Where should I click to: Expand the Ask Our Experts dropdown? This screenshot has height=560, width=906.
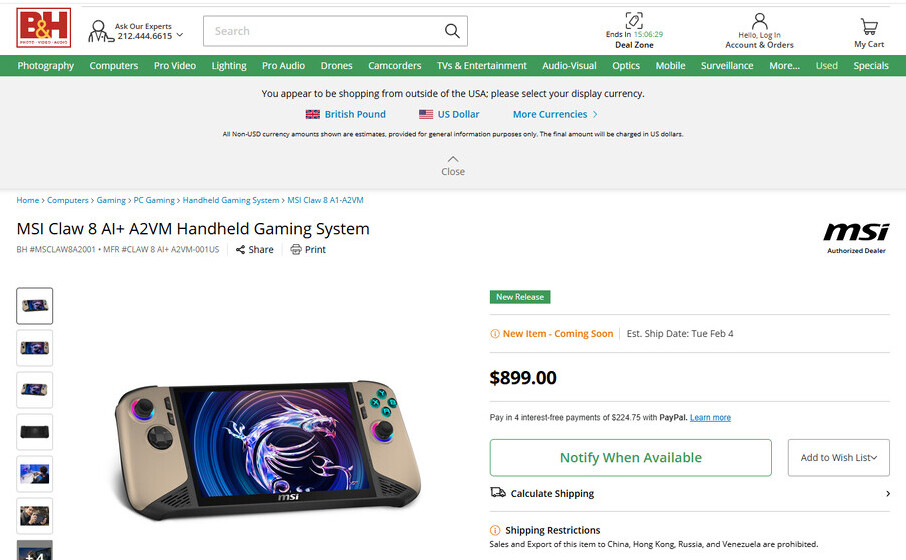point(180,35)
